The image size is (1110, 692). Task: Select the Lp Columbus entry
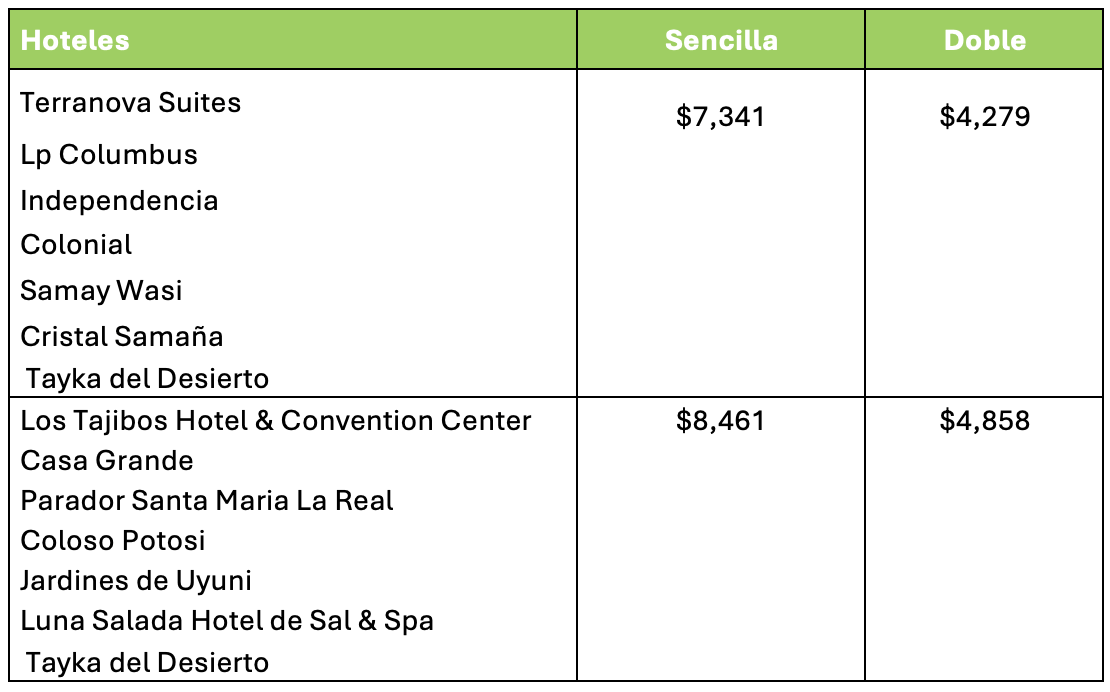109,155
